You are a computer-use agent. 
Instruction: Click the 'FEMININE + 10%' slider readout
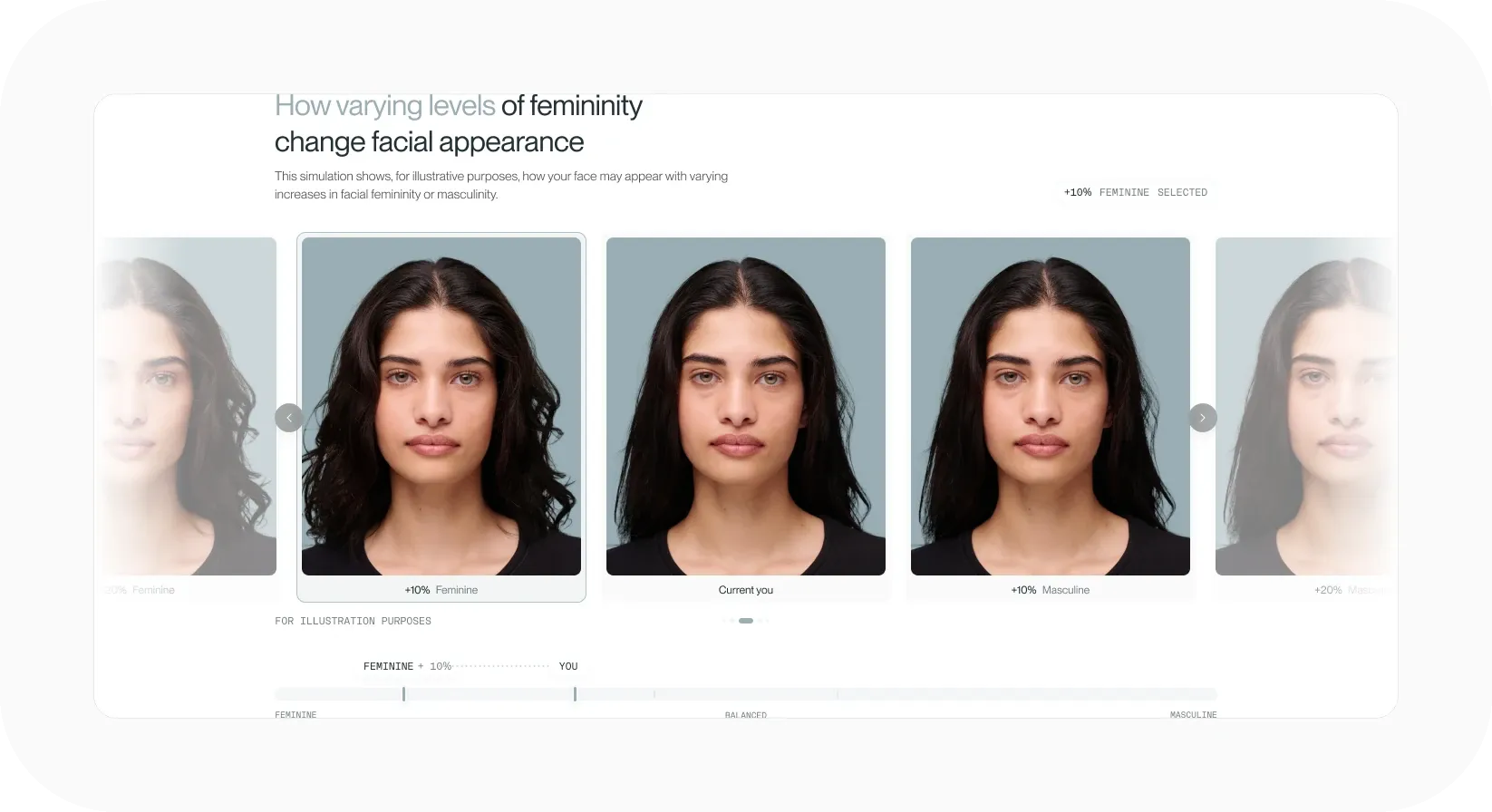407,666
